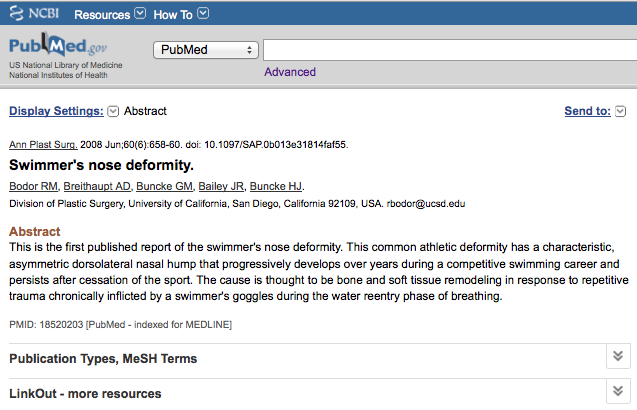The image size is (637, 410).
Task: Click the Display Settings link
Action: coord(56,111)
